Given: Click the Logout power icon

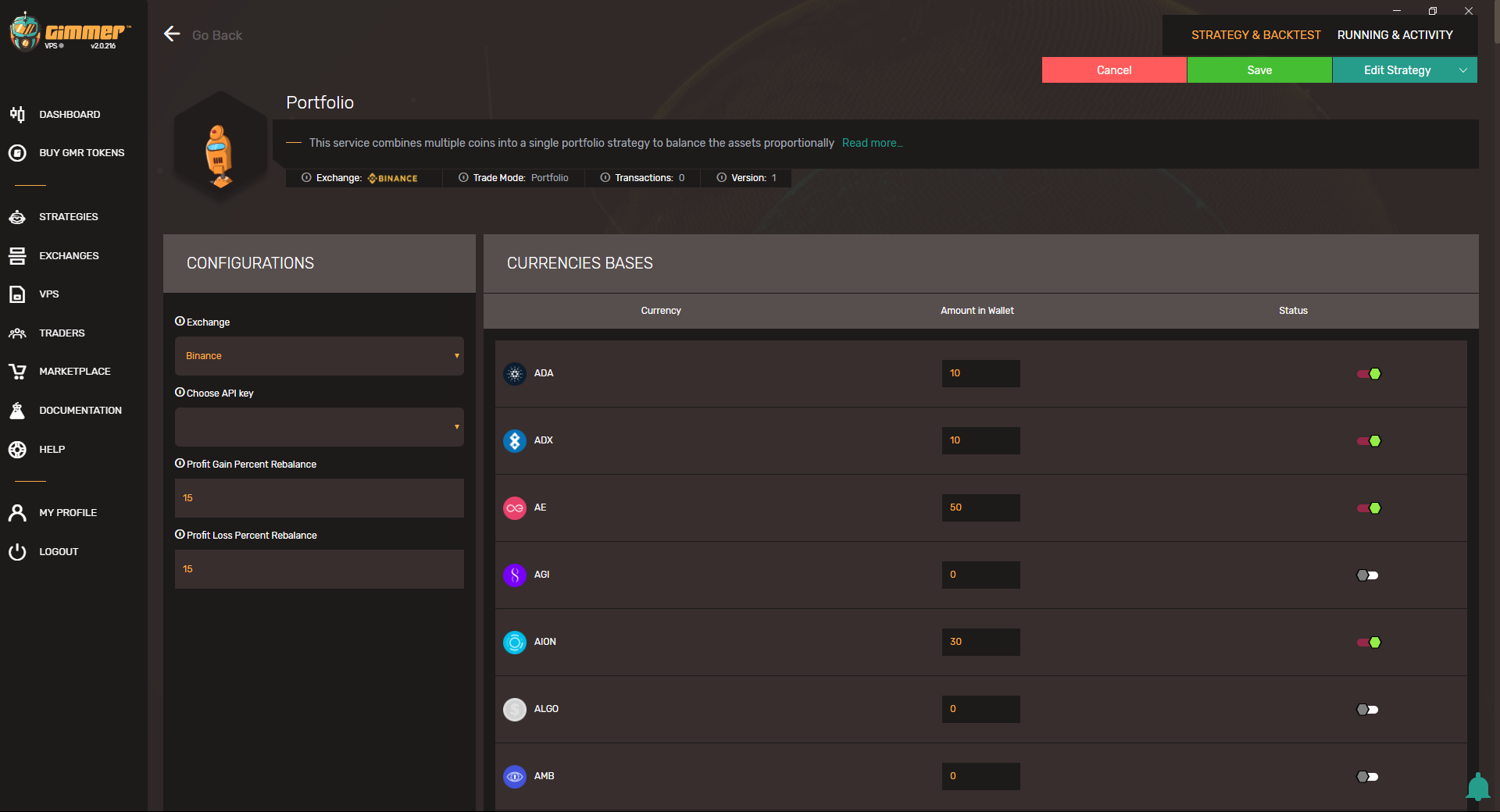Looking at the screenshot, I should tap(17, 552).
